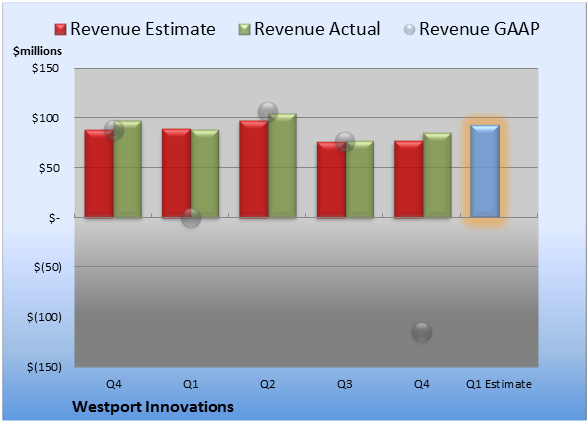Click the 'Q2' x-axis label
Screen dimensions: 588x422
coord(268,384)
